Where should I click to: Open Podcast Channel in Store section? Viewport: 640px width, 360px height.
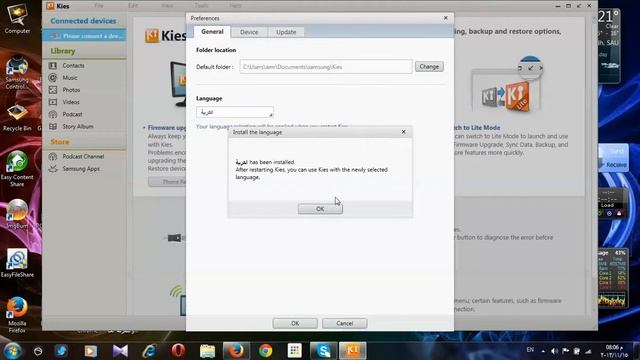click(84, 156)
